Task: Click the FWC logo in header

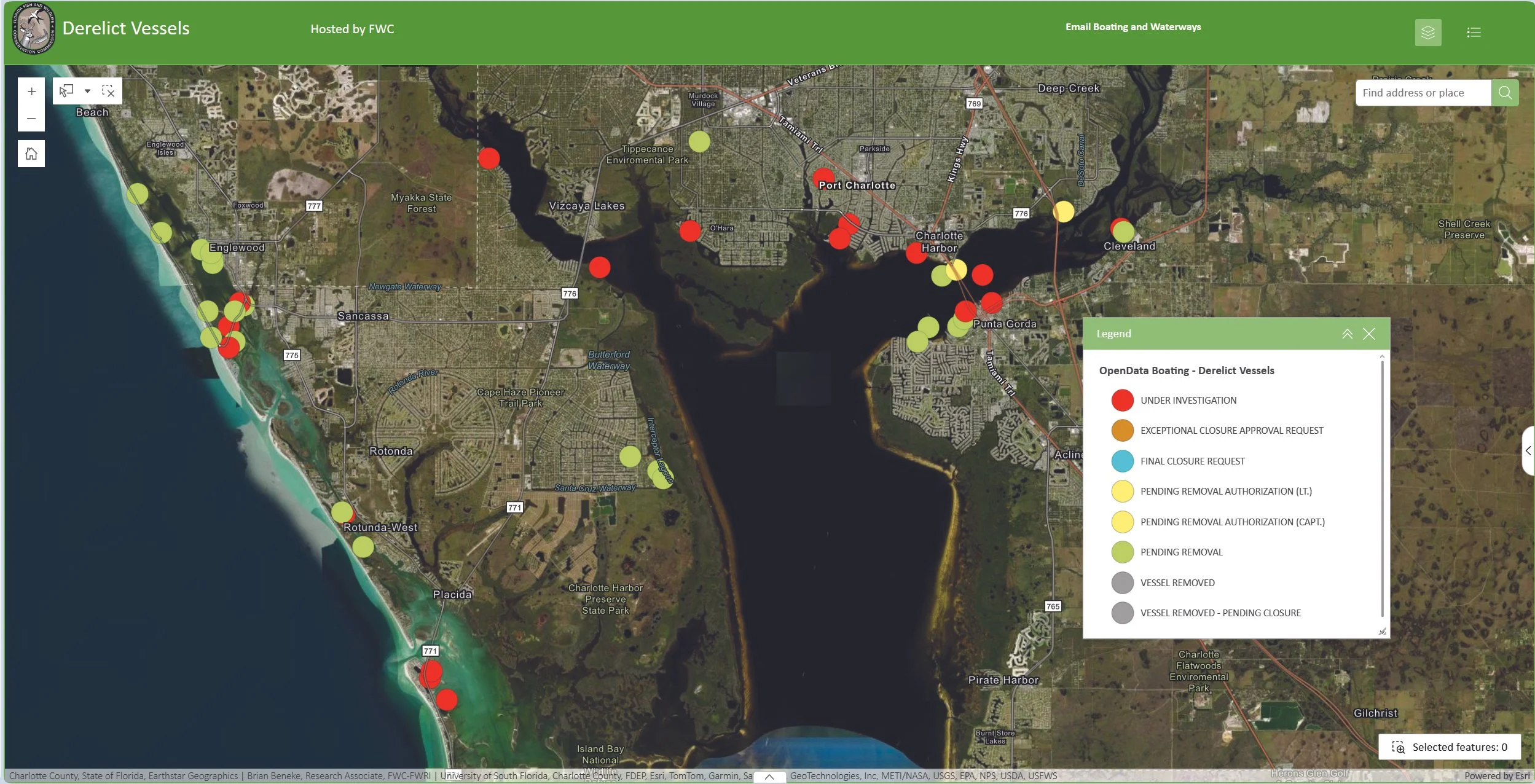Action: click(x=34, y=29)
